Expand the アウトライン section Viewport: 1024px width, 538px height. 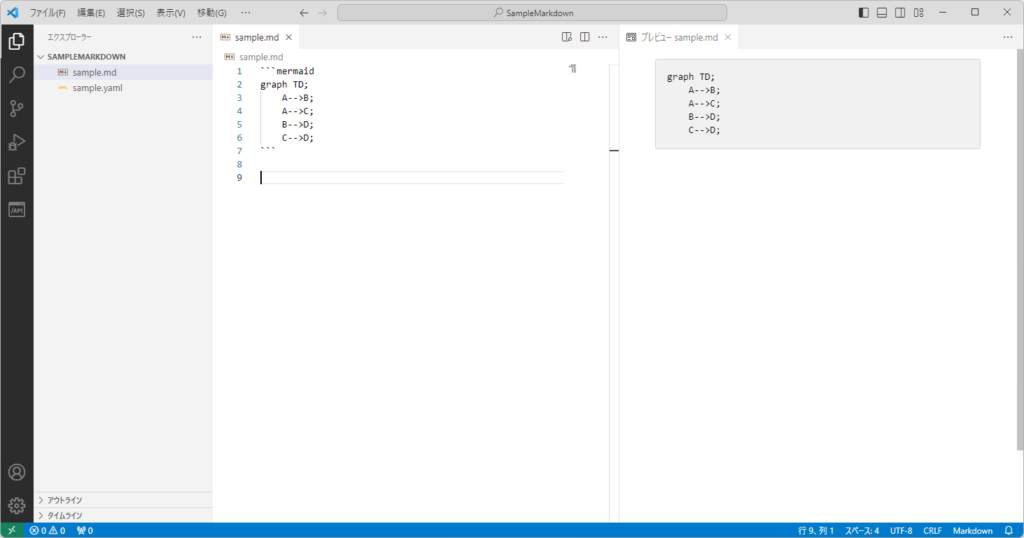123,500
